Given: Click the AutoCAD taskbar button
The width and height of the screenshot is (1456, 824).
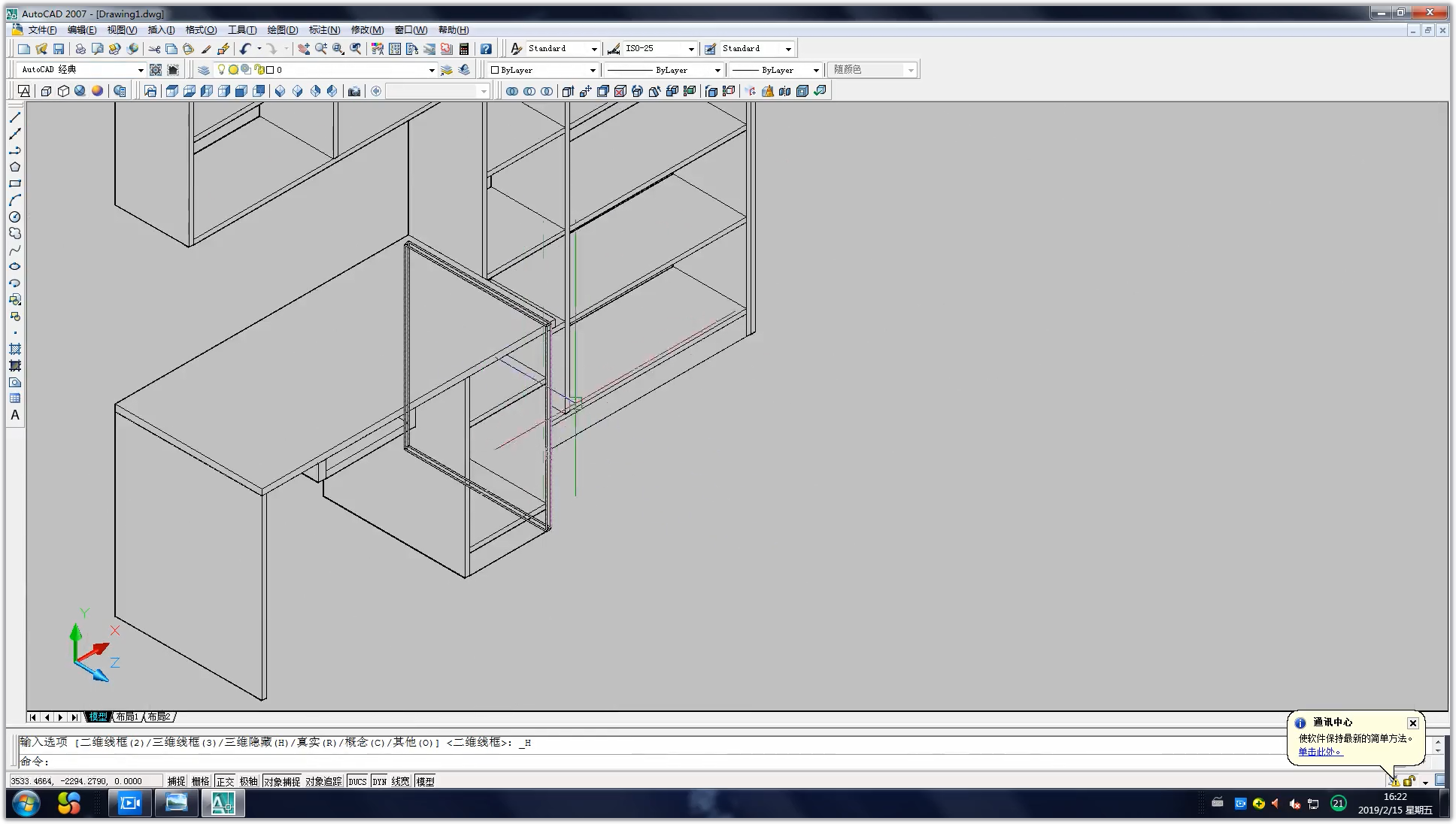Looking at the screenshot, I should pyautogui.click(x=223, y=804).
